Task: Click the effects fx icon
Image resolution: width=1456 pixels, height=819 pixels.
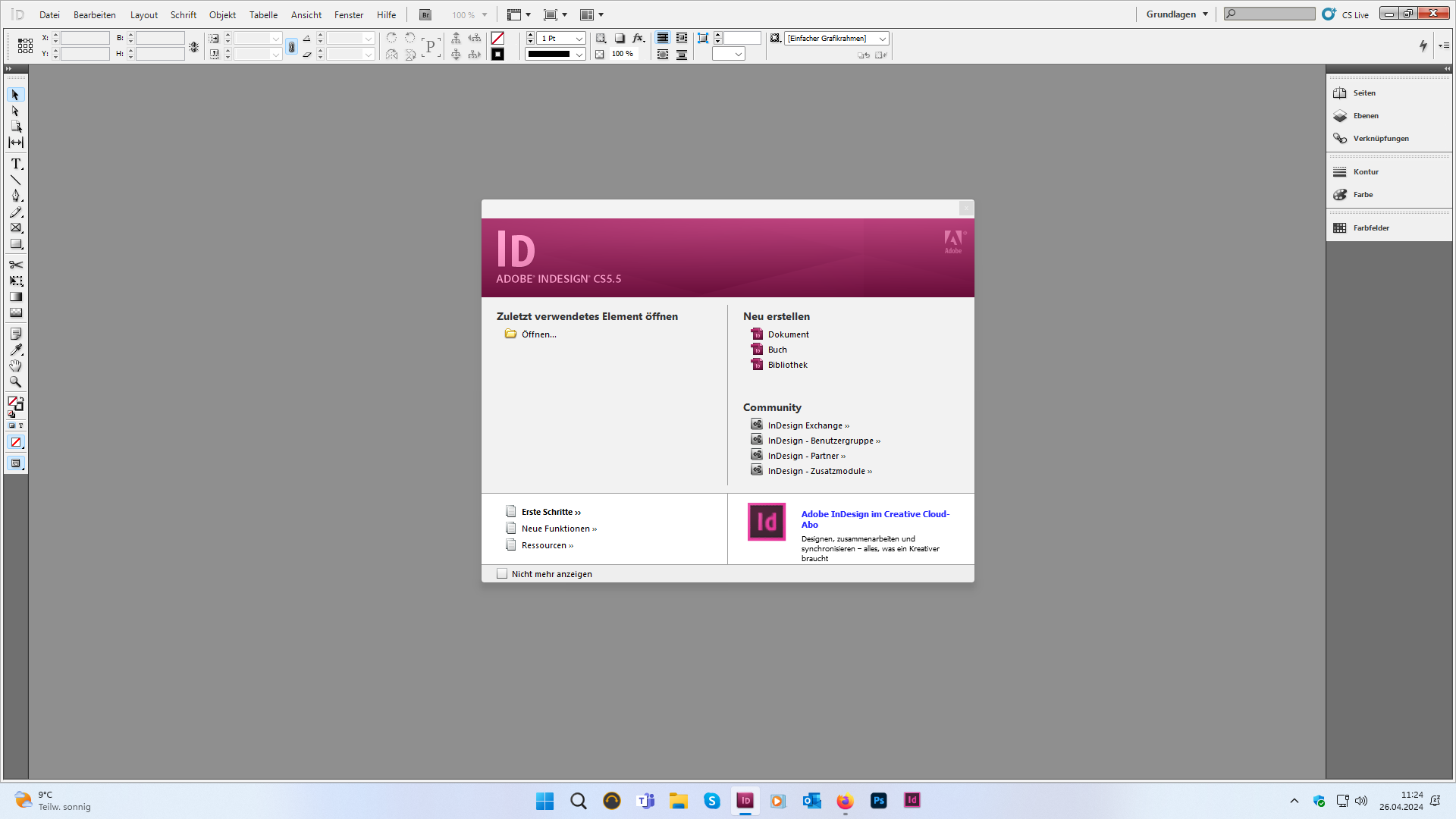Action: [639, 38]
